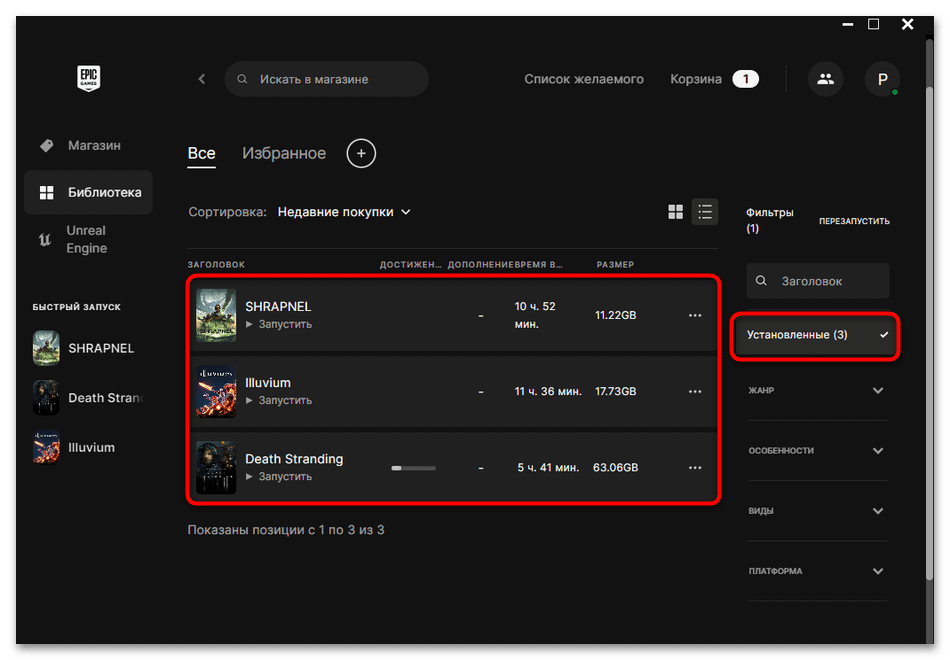Open SHRAPNEL three-dots options menu
Screen dimensions: 950x660
pos(695,315)
